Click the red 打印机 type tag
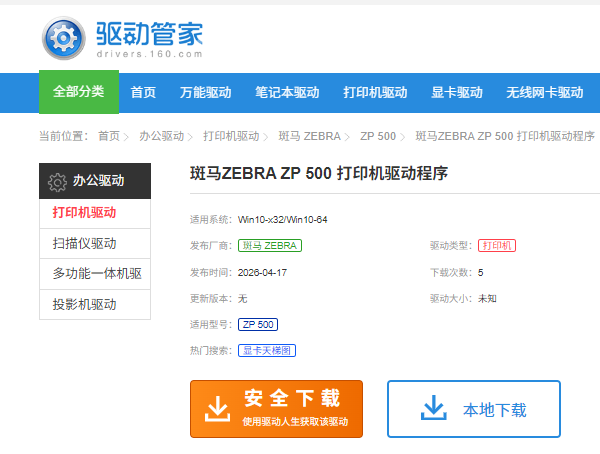600x454 pixels. point(497,245)
